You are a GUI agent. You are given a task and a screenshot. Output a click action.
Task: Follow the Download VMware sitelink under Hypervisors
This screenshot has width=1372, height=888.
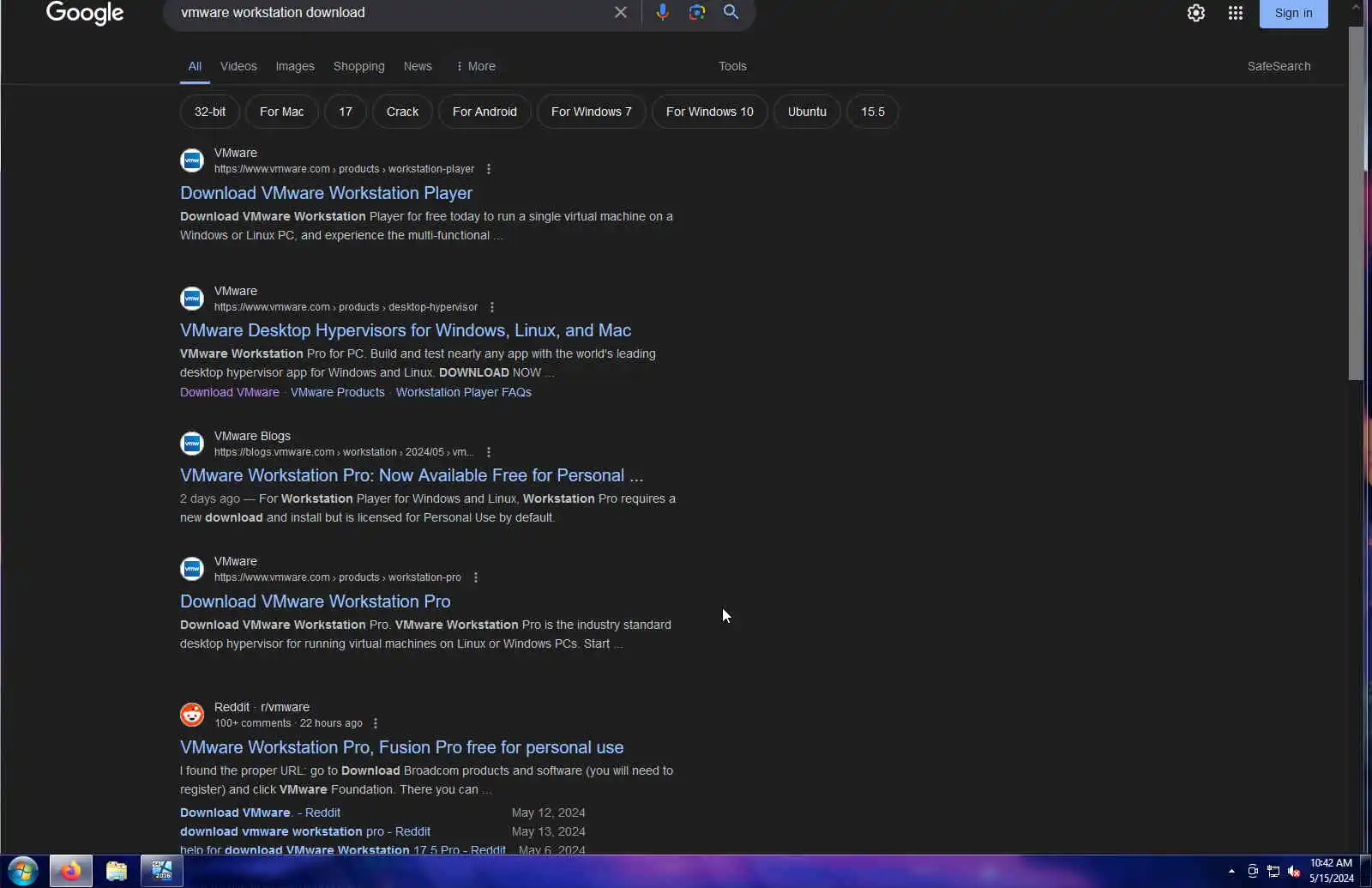tap(230, 392)
